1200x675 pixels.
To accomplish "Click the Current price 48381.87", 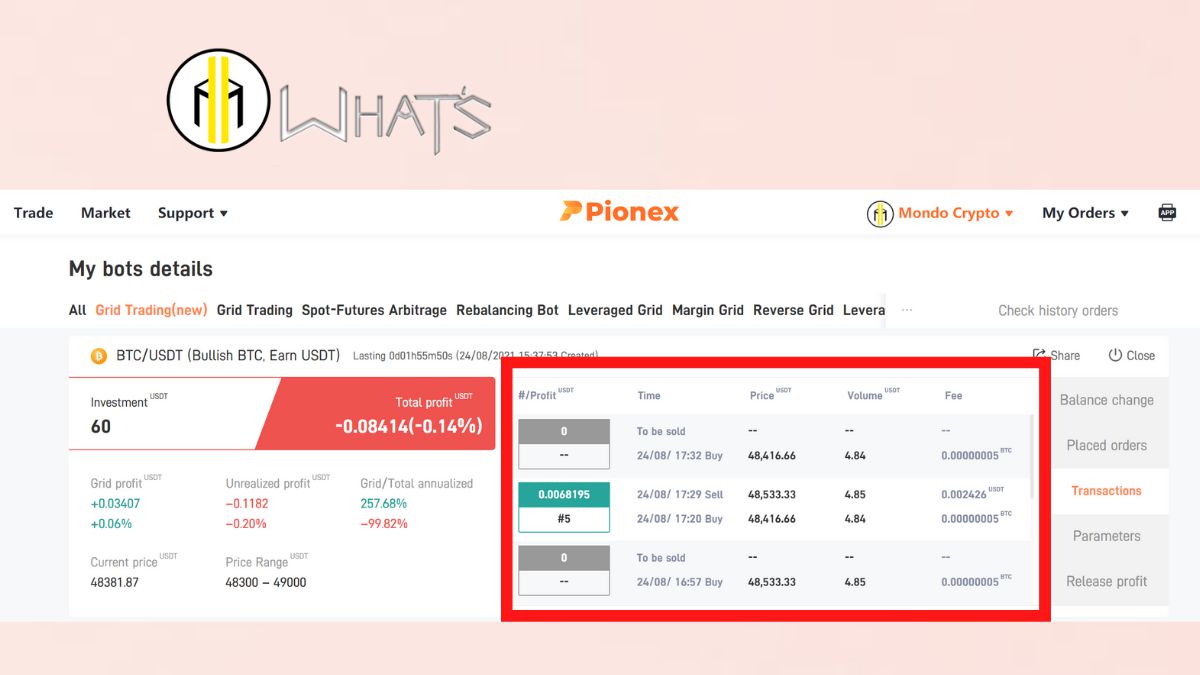I will click(x=114, y=582).
